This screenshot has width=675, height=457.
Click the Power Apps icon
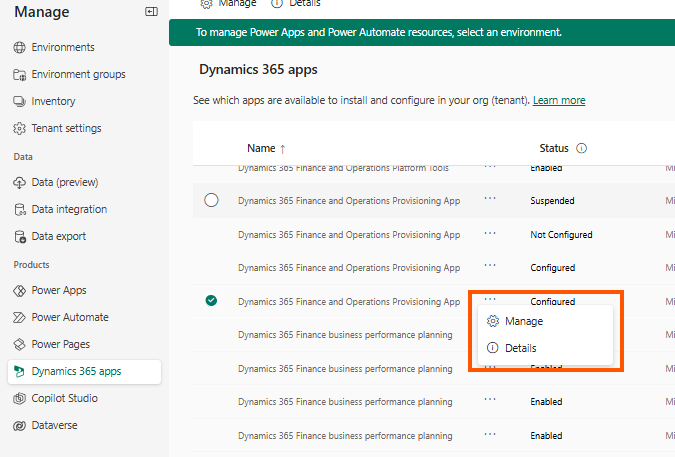coord(19,290)
